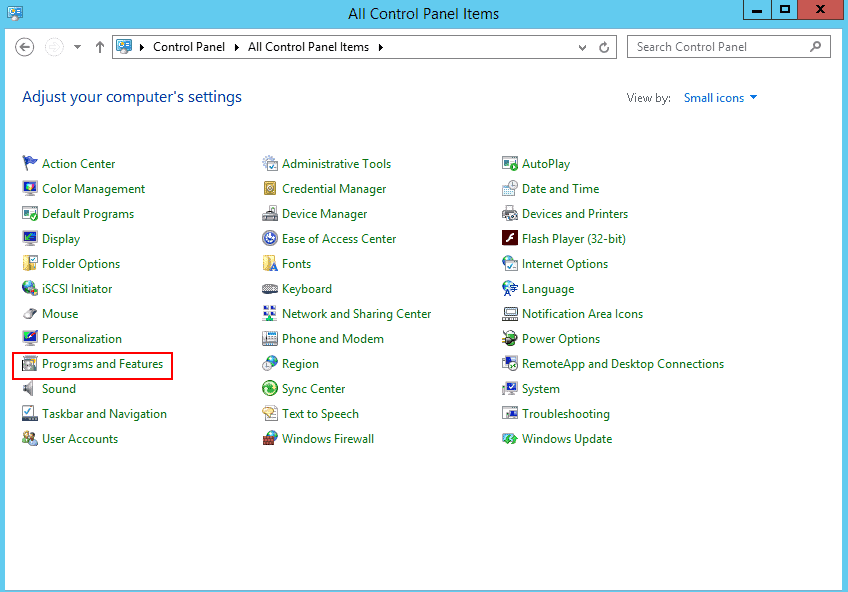
Task: Click the search magnifier icon
Action: pyautogui.click(x=816, y=47)
